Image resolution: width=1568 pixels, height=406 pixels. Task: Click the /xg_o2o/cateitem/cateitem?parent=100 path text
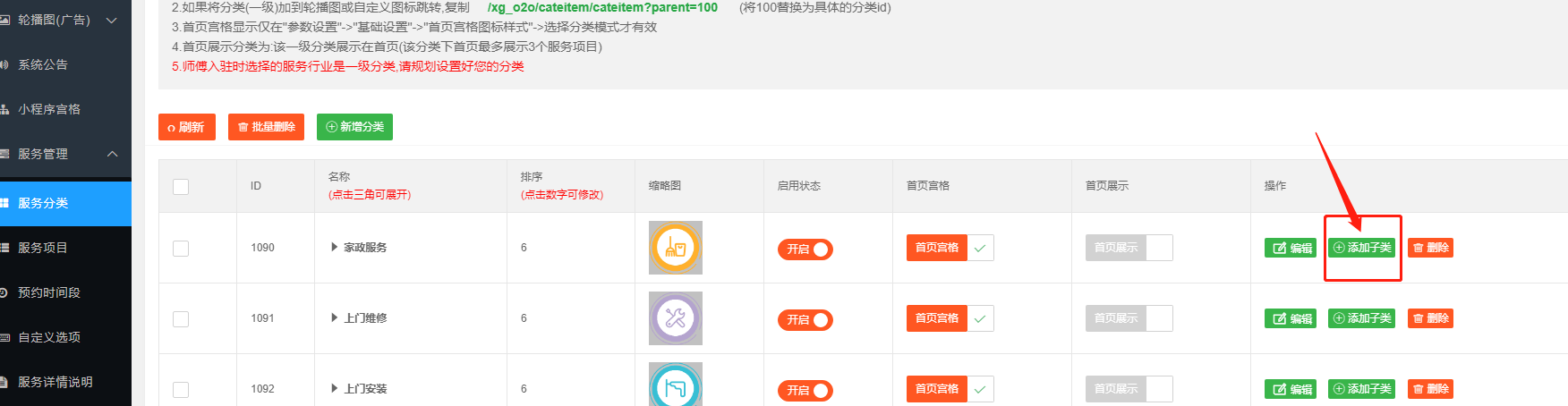tap(602, 7)
